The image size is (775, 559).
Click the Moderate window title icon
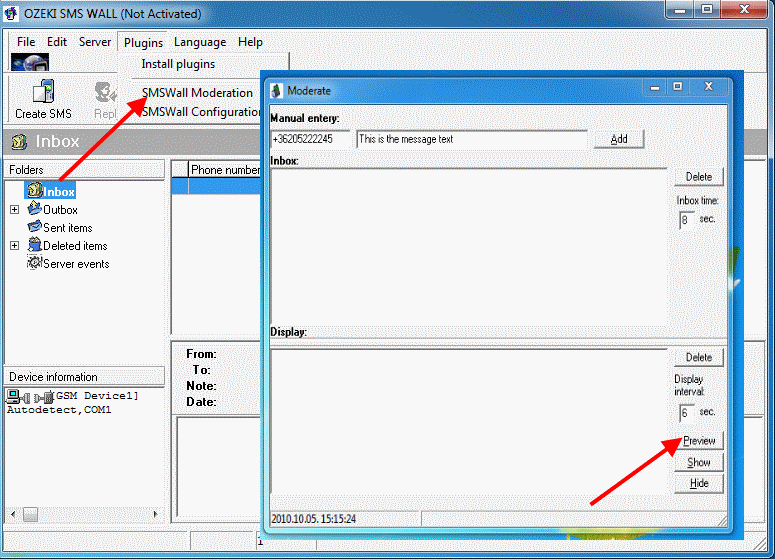(277, 90)
